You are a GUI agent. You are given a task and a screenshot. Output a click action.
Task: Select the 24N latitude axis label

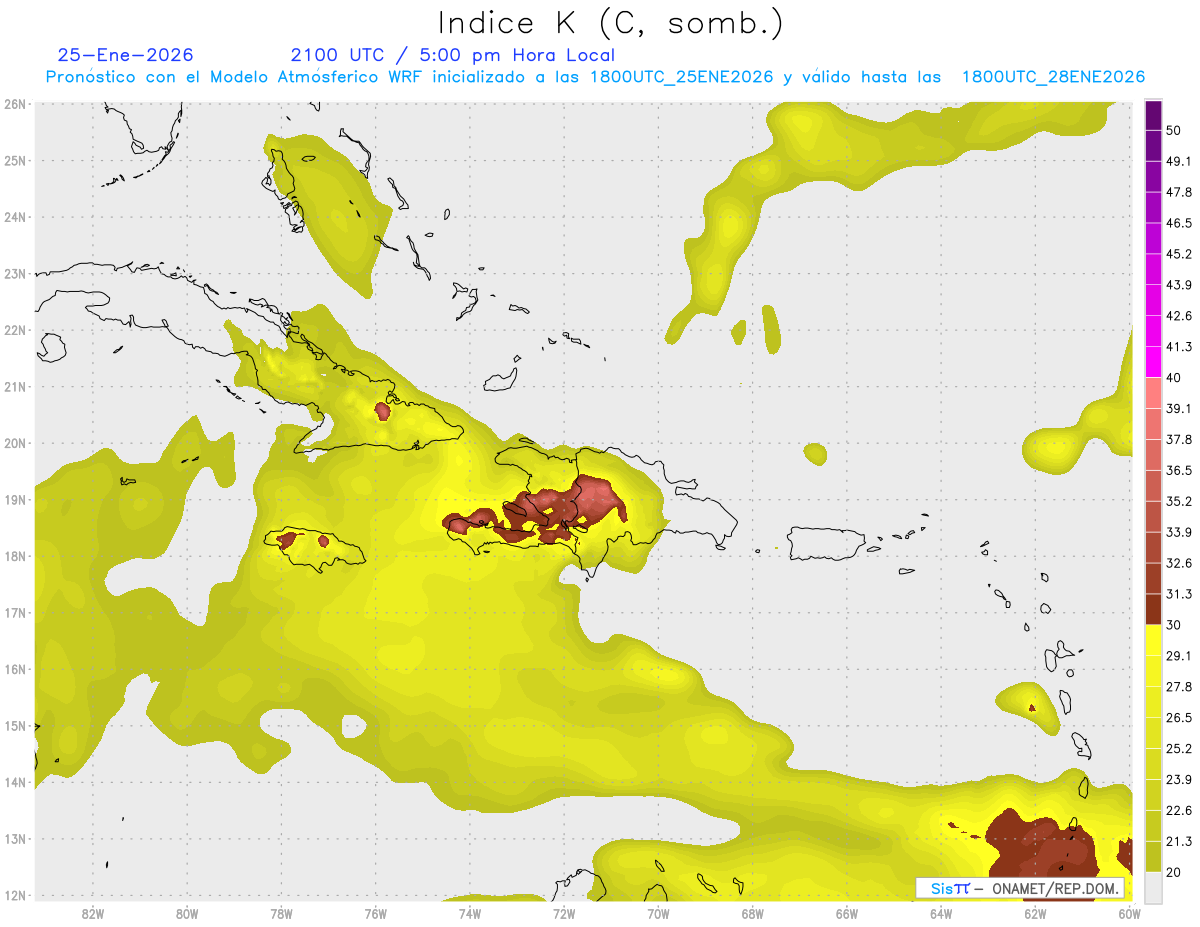[x=15, y=217]
